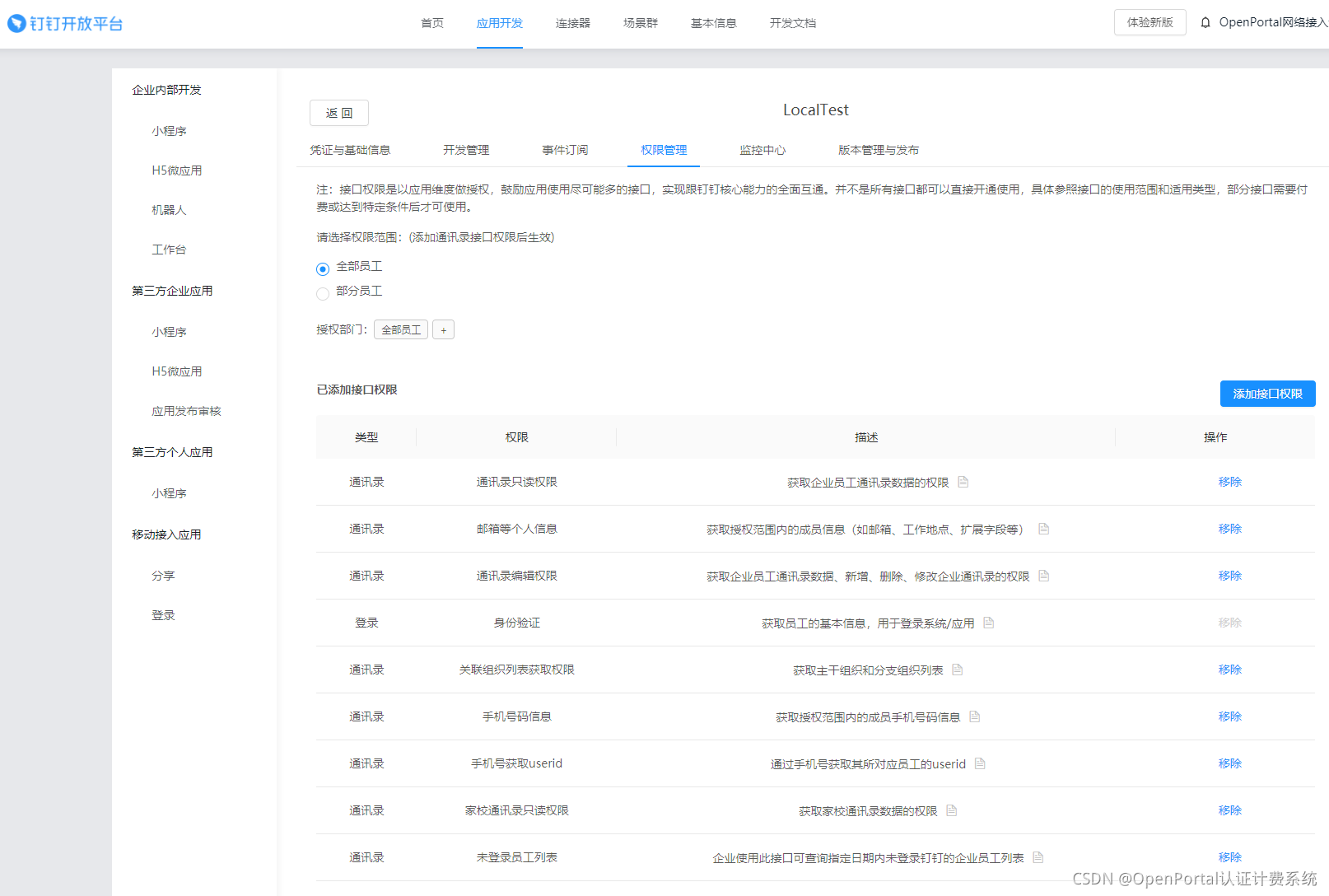Open 场景群 in top navigation

pyautogui.click(x=641, y=23)
